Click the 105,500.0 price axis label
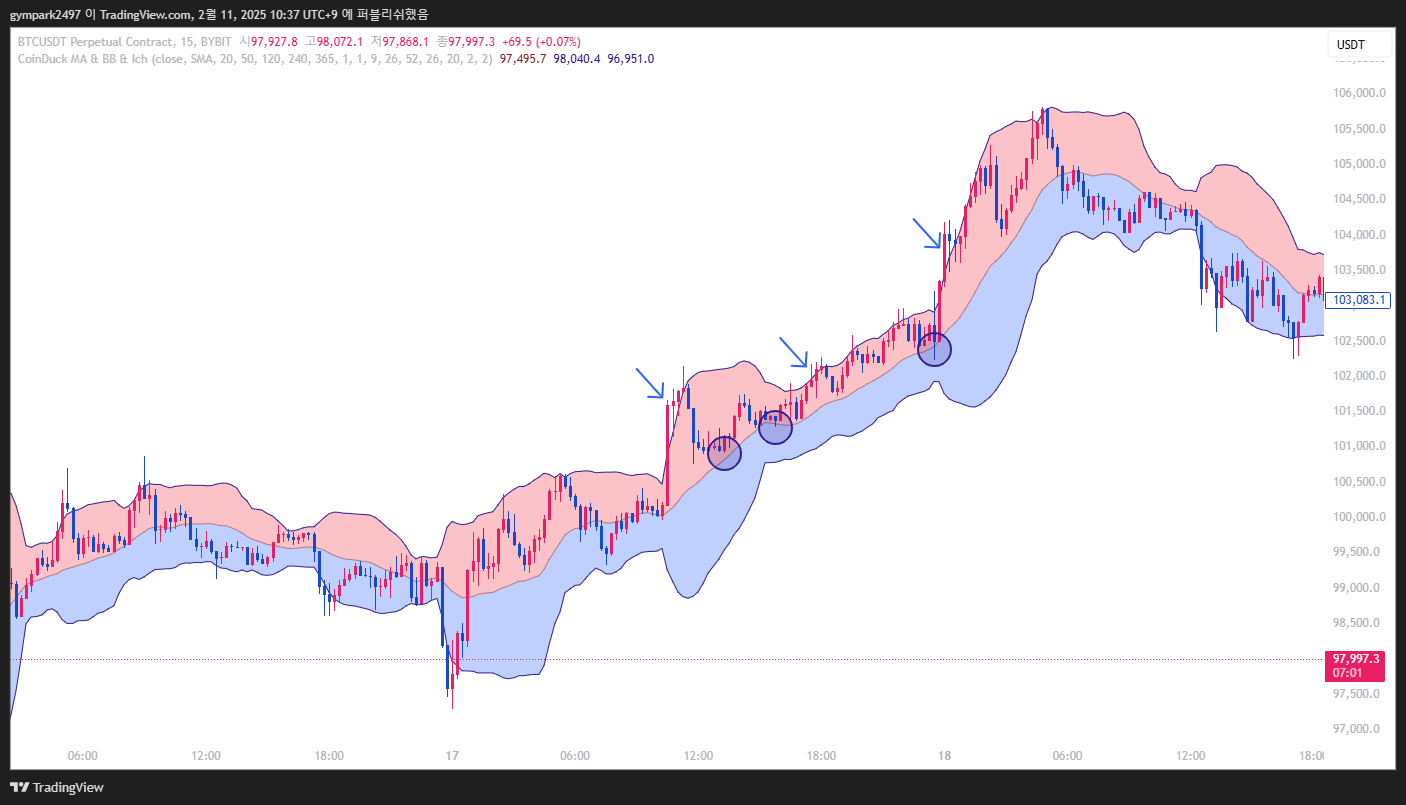 [1361, 129]
